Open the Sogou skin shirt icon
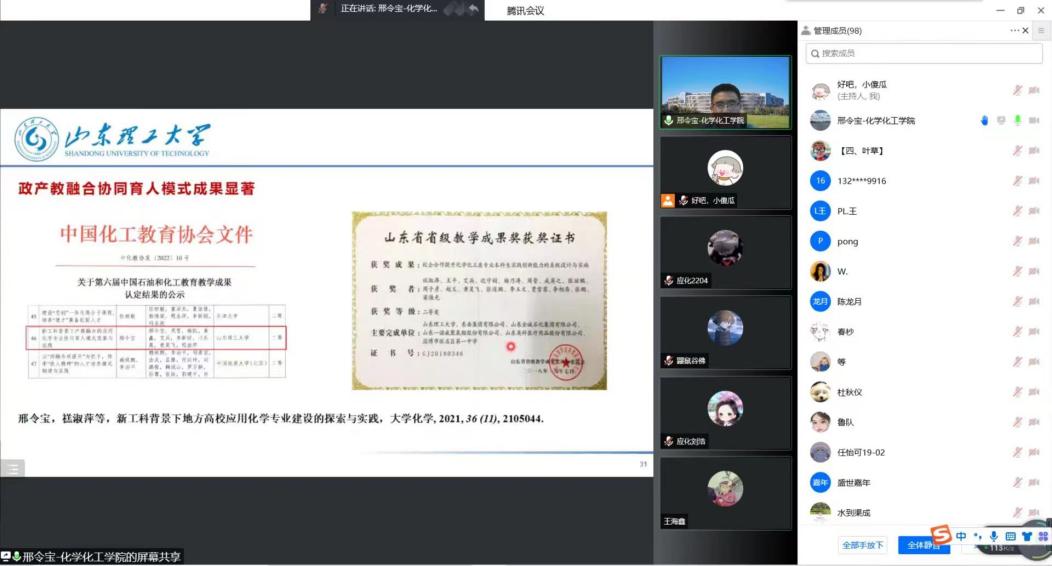This screenshot has width=1052, height=566. [1027, 536]
